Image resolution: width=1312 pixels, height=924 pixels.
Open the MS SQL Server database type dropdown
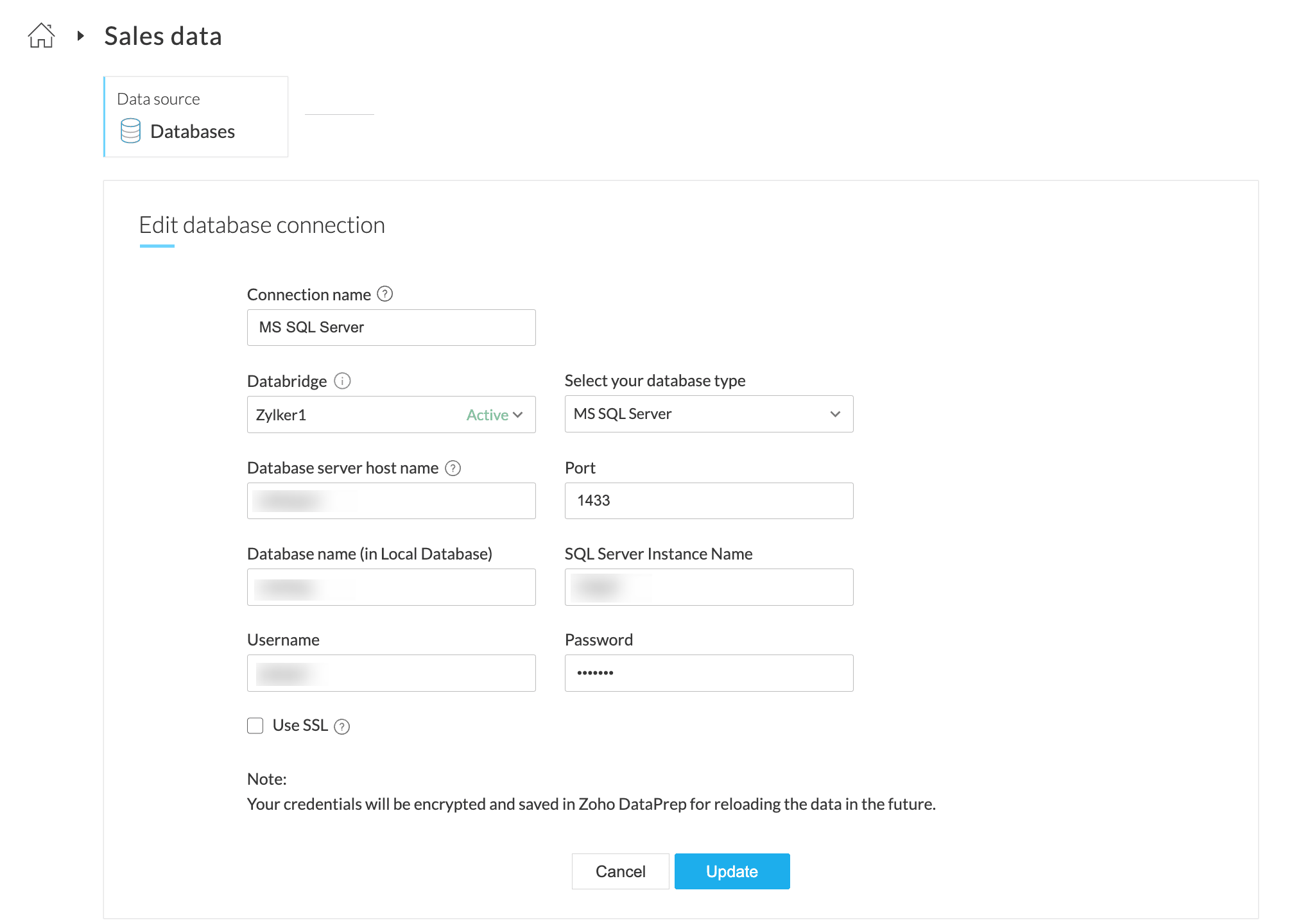709,415
